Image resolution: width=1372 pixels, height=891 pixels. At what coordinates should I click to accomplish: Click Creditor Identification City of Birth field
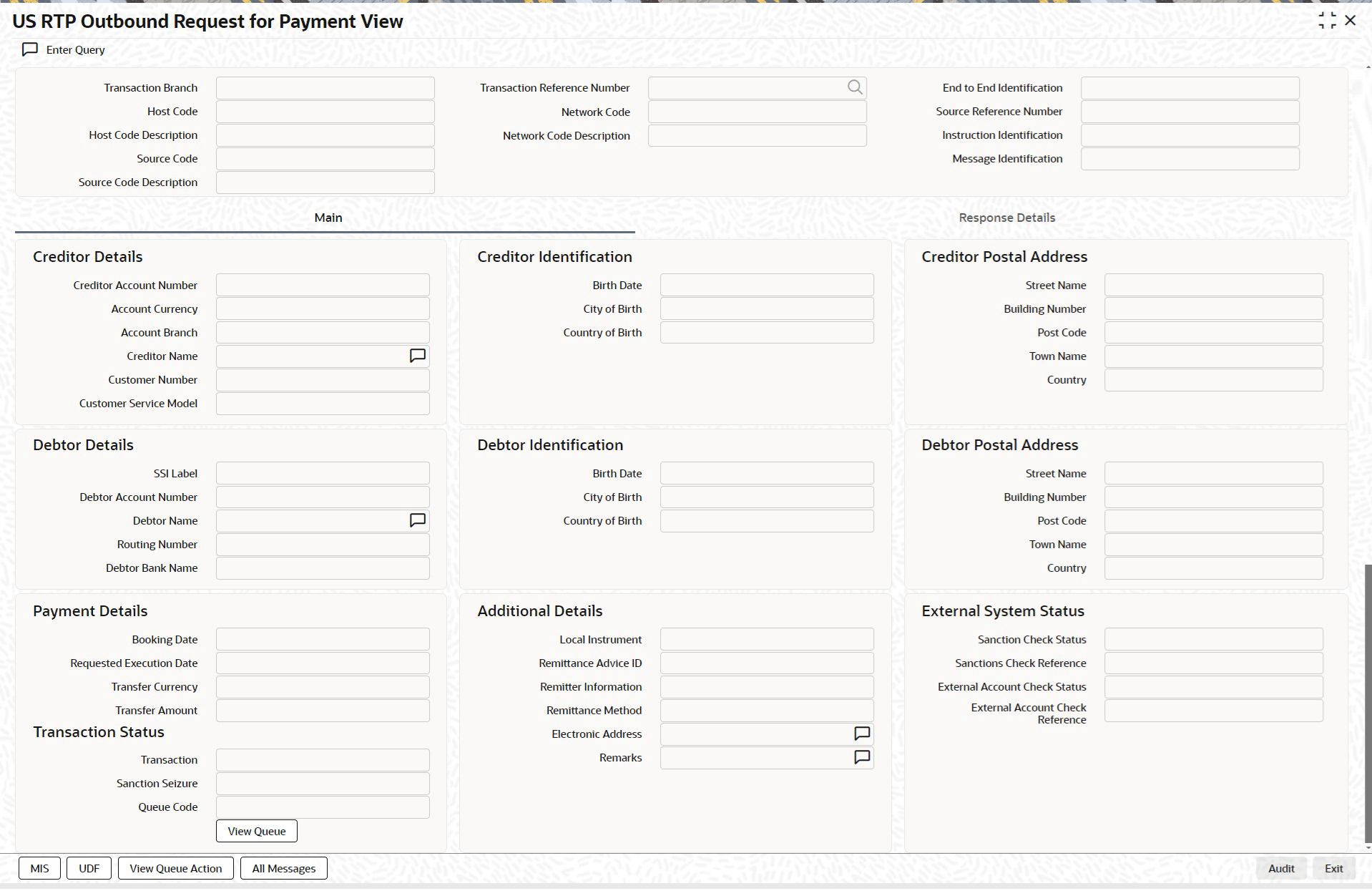[767, 308]
